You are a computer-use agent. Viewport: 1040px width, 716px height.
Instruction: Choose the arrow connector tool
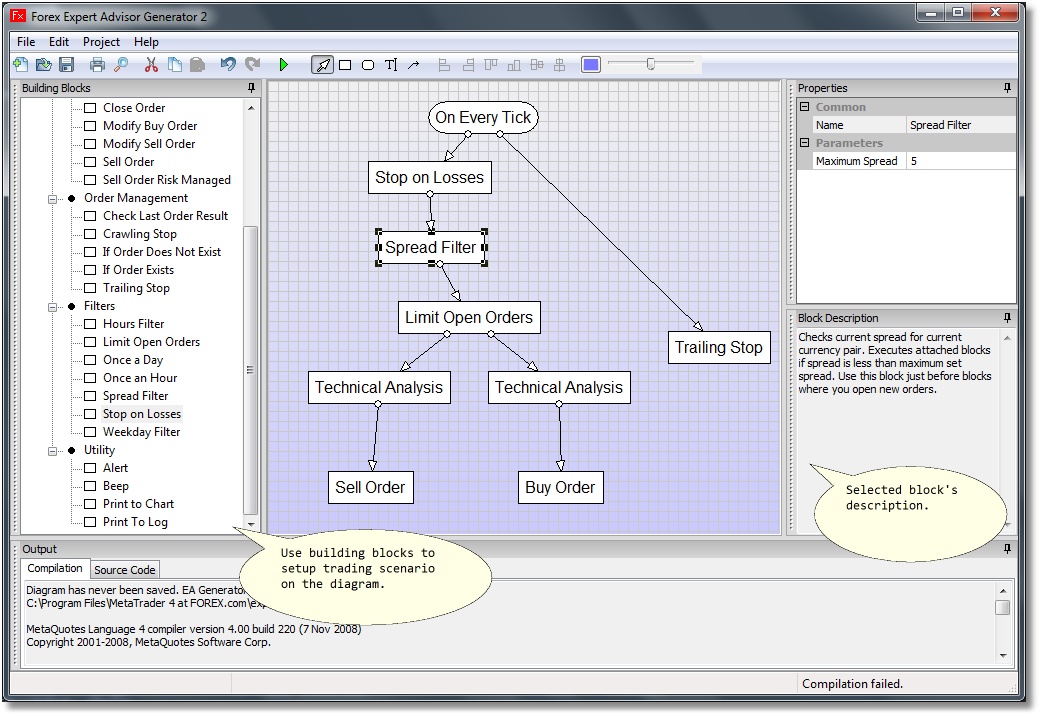tap(414, 65)
